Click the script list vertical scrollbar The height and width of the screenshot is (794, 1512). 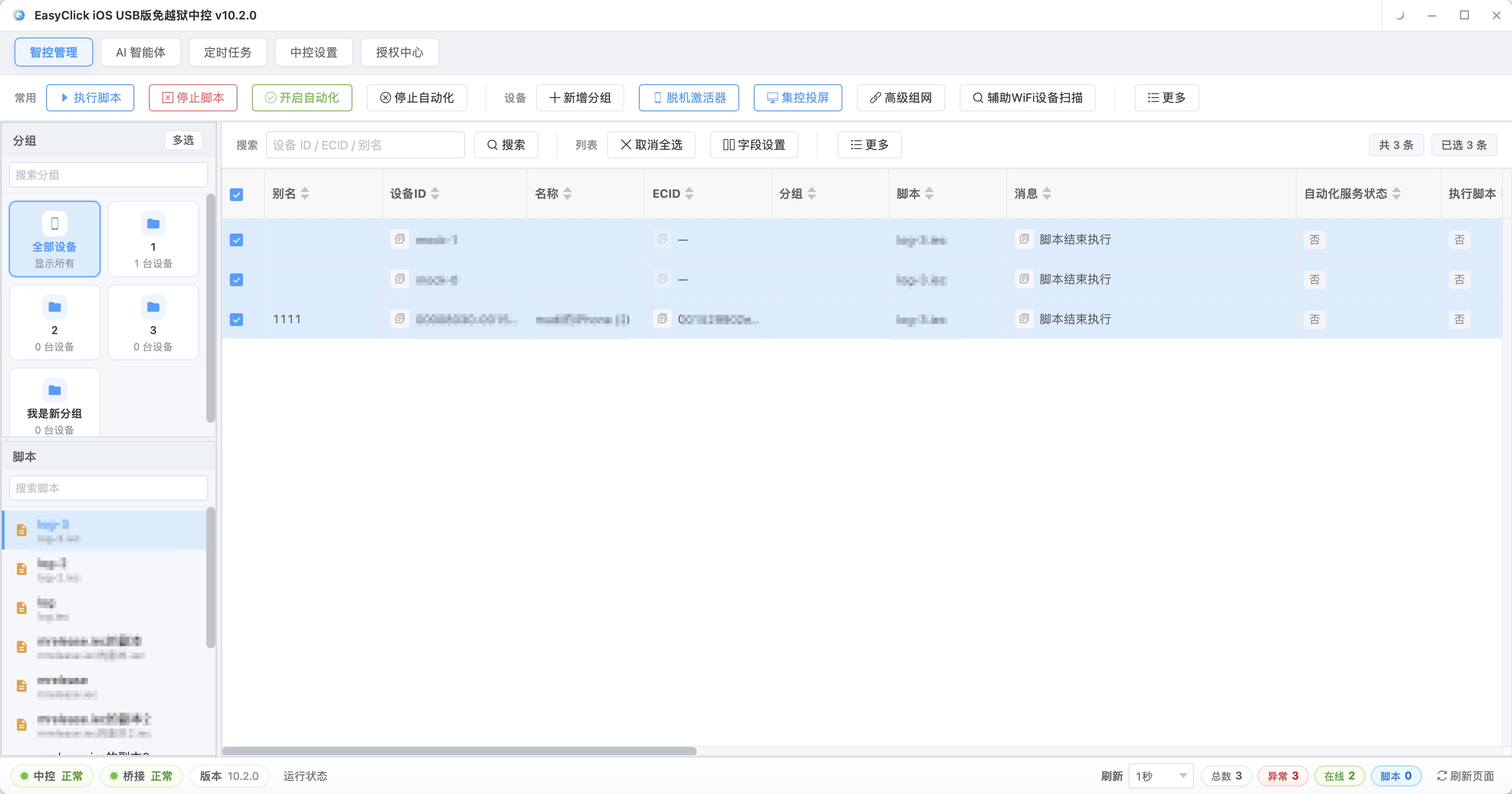click(x=211, y=578)
